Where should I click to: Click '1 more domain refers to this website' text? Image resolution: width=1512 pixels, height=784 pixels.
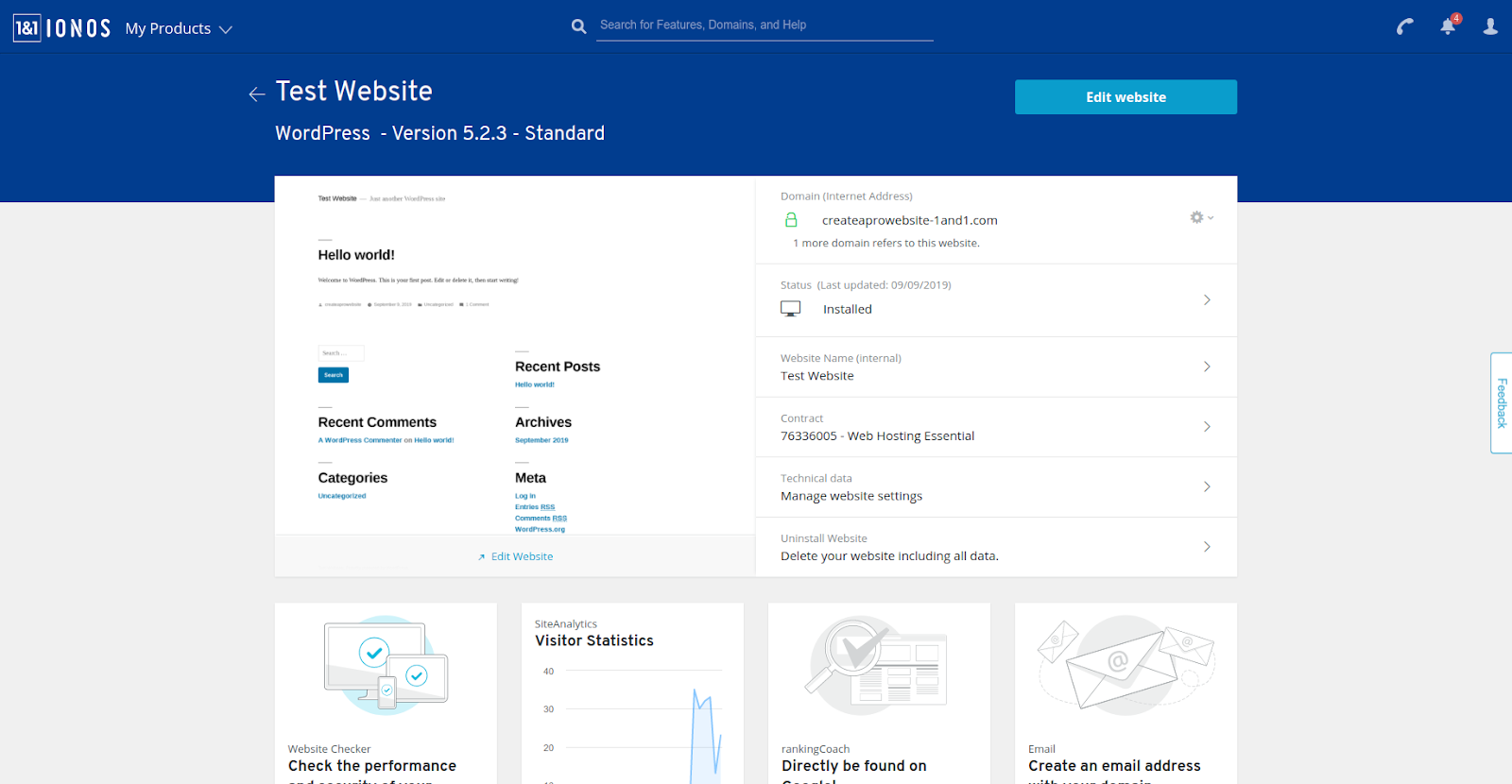(x=886, y=243)
